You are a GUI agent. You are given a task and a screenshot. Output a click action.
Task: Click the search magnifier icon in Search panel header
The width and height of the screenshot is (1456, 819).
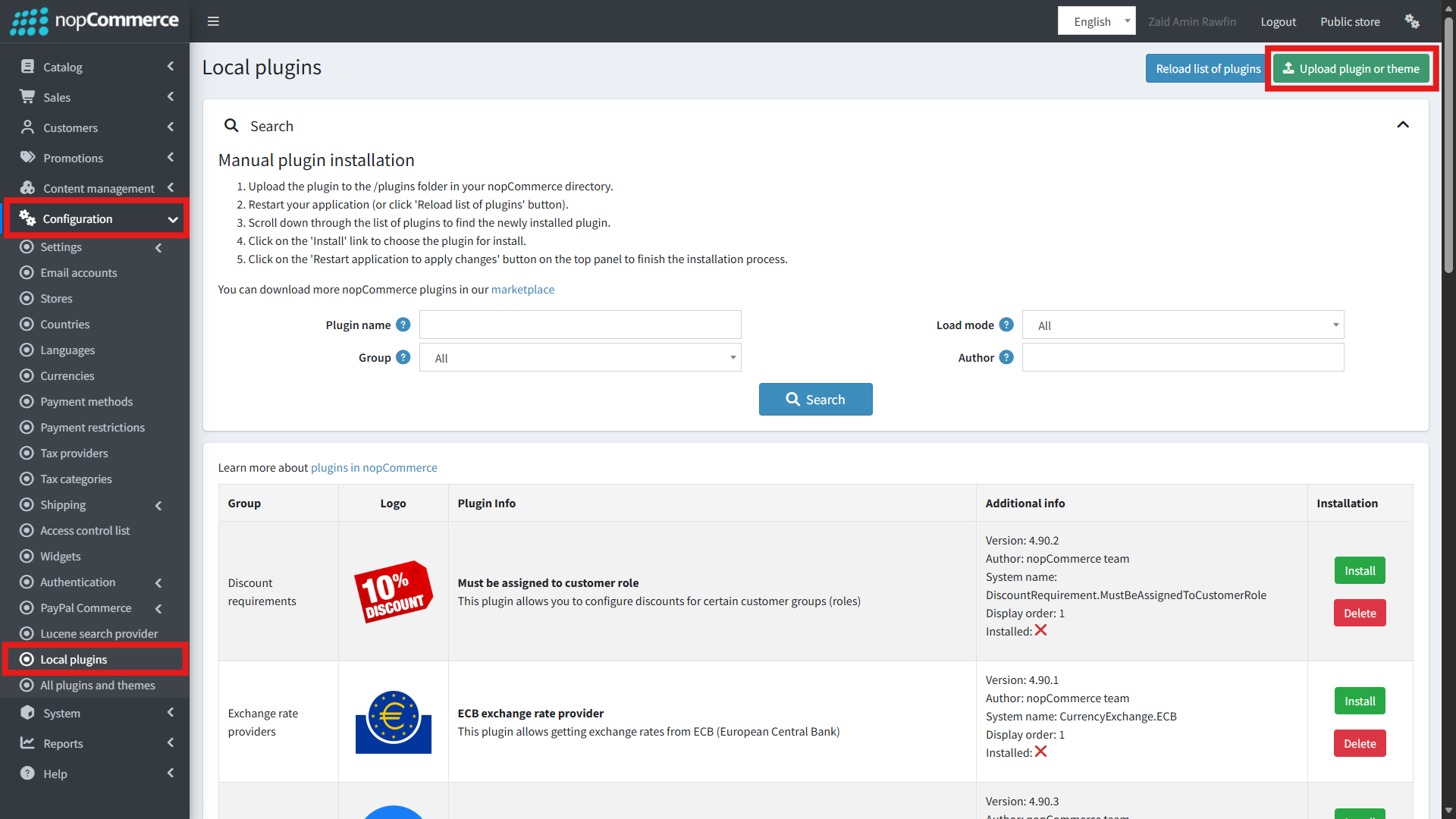[x=231, y=125]
